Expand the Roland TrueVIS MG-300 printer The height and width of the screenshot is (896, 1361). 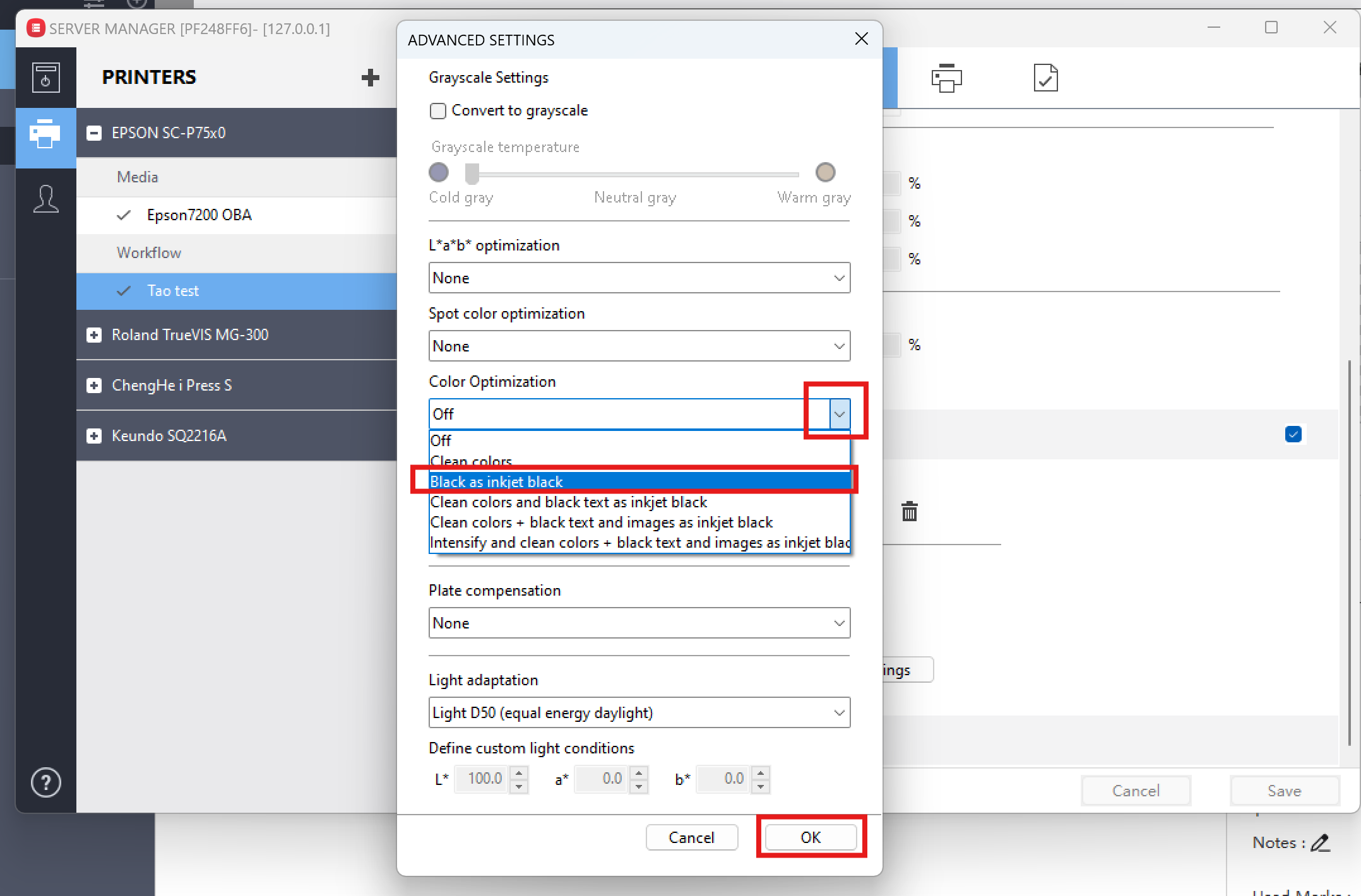94,335
